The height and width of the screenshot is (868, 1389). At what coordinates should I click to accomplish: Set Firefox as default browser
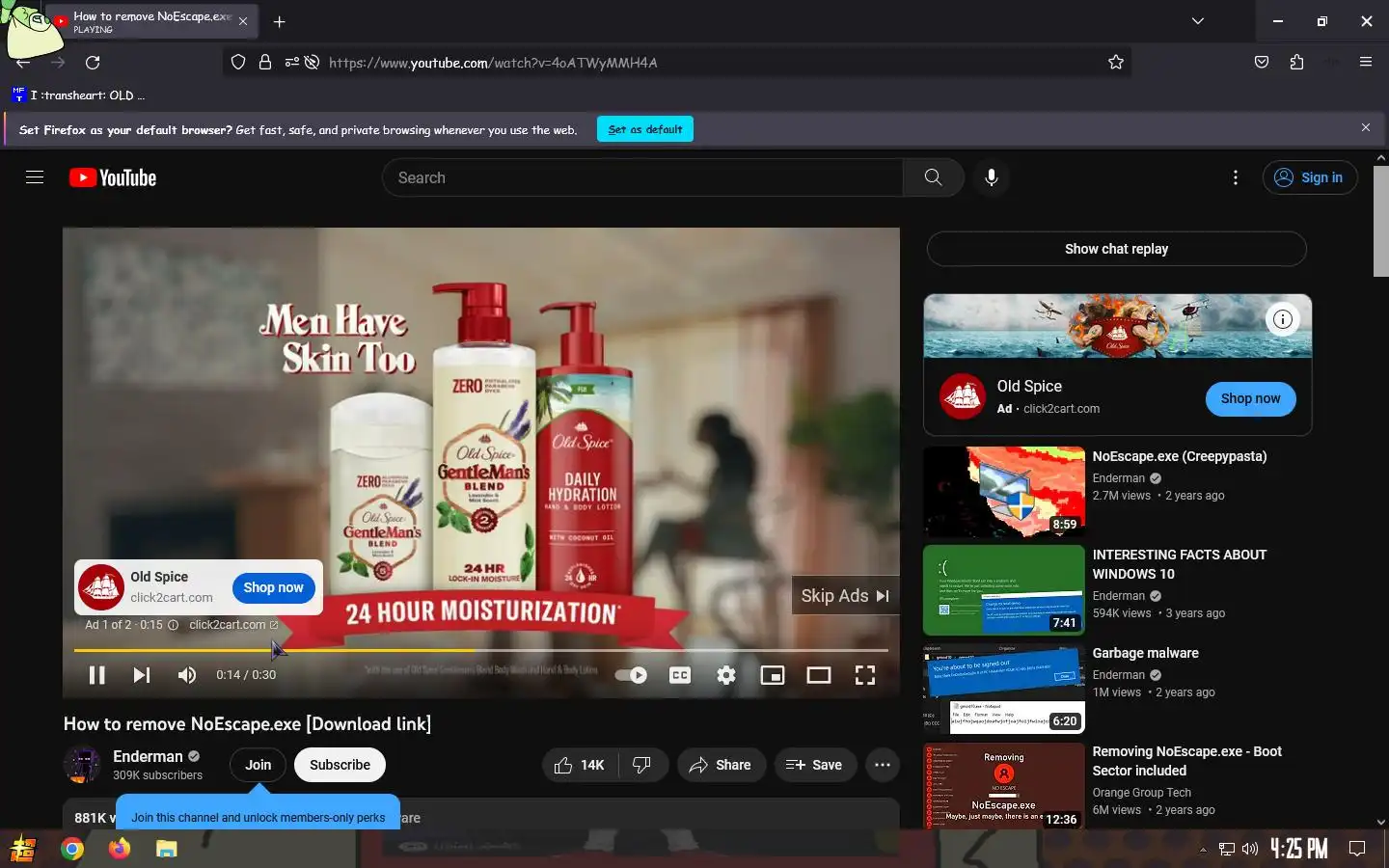(x=645, y=129)
